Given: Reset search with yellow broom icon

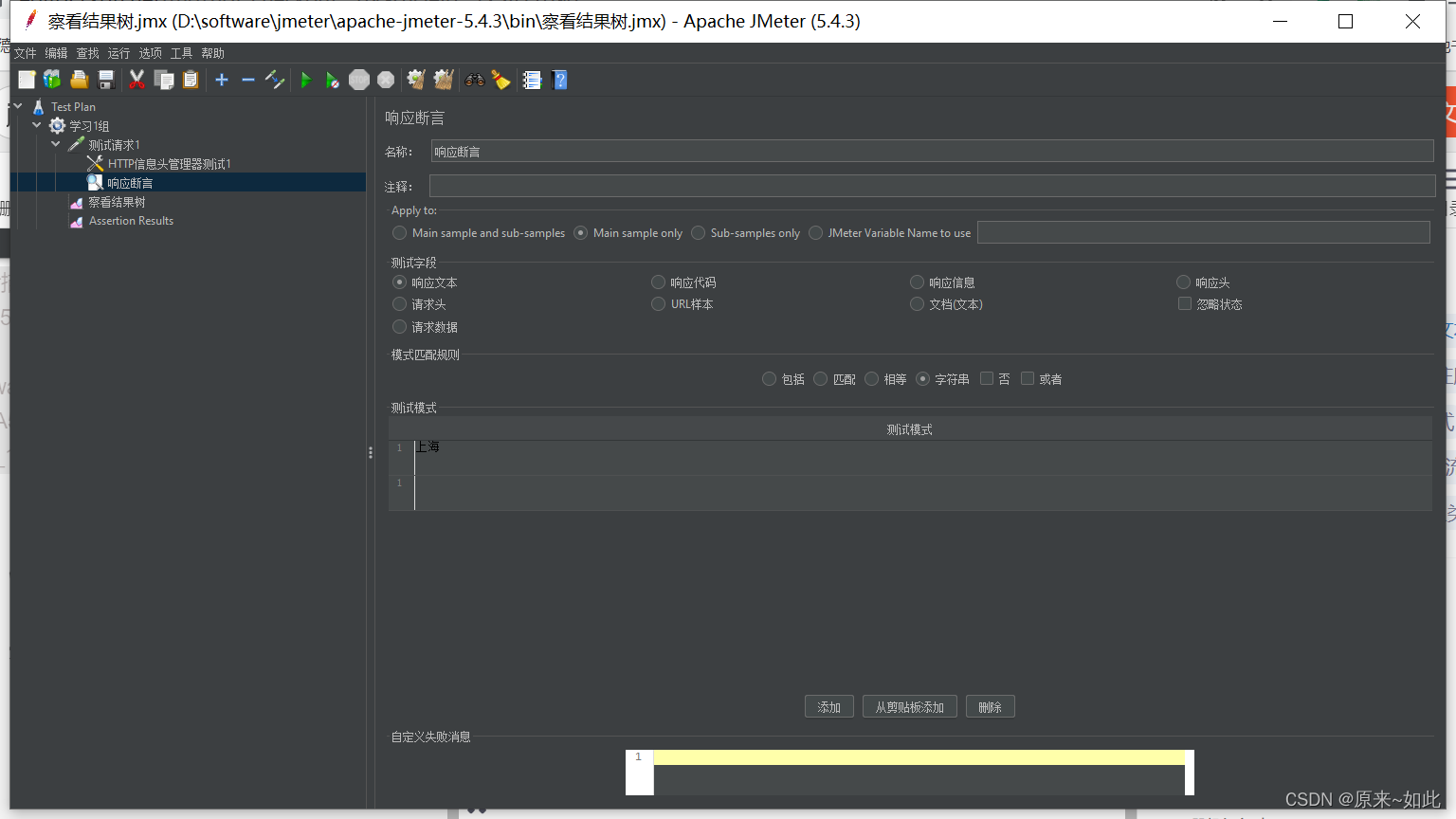Looking at the screenshot, I should (x=501, y=80).
